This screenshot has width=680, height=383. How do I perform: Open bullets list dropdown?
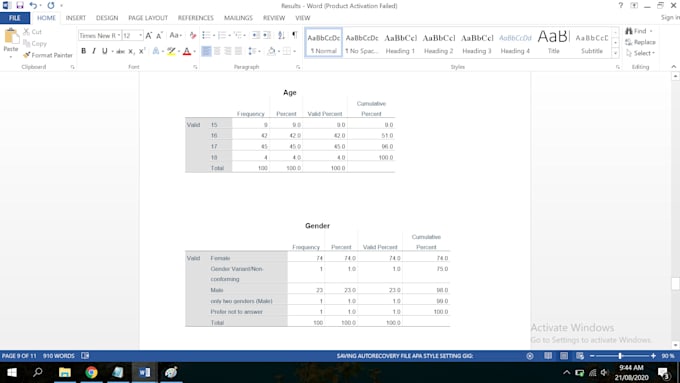click(214, 35)
